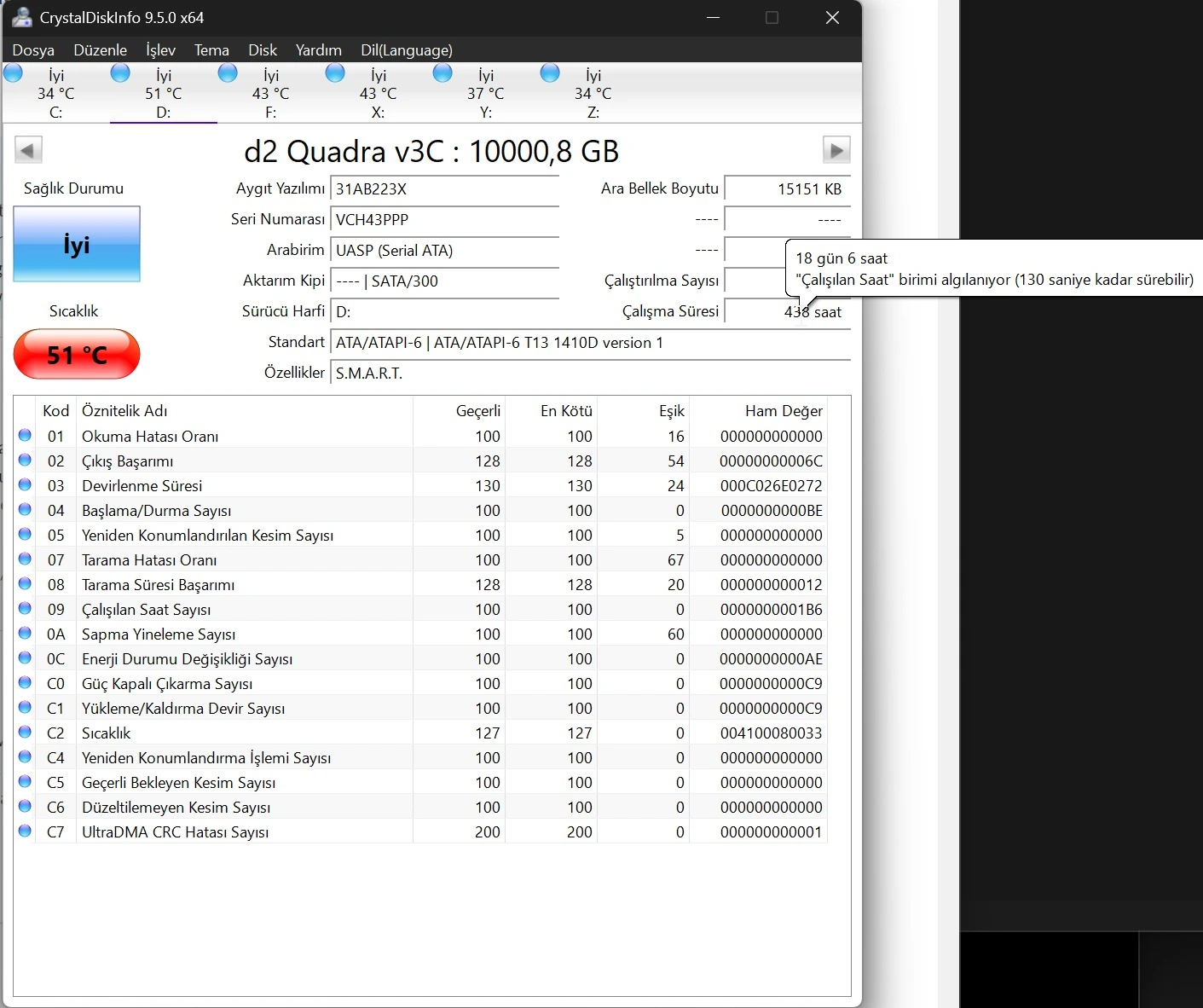Select raw value 00000000006C
This screenshot has width=1203, height=1008.
coord(772,461)
